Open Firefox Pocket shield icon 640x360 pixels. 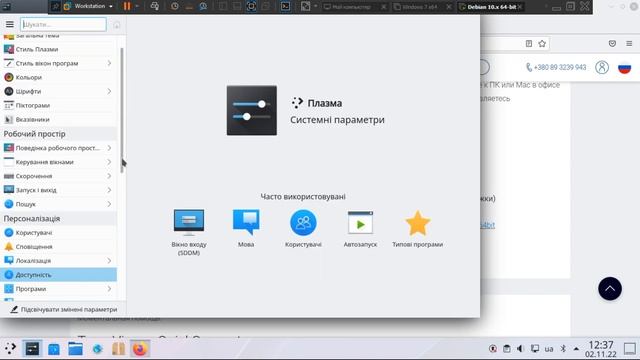(x=612, y=44)
